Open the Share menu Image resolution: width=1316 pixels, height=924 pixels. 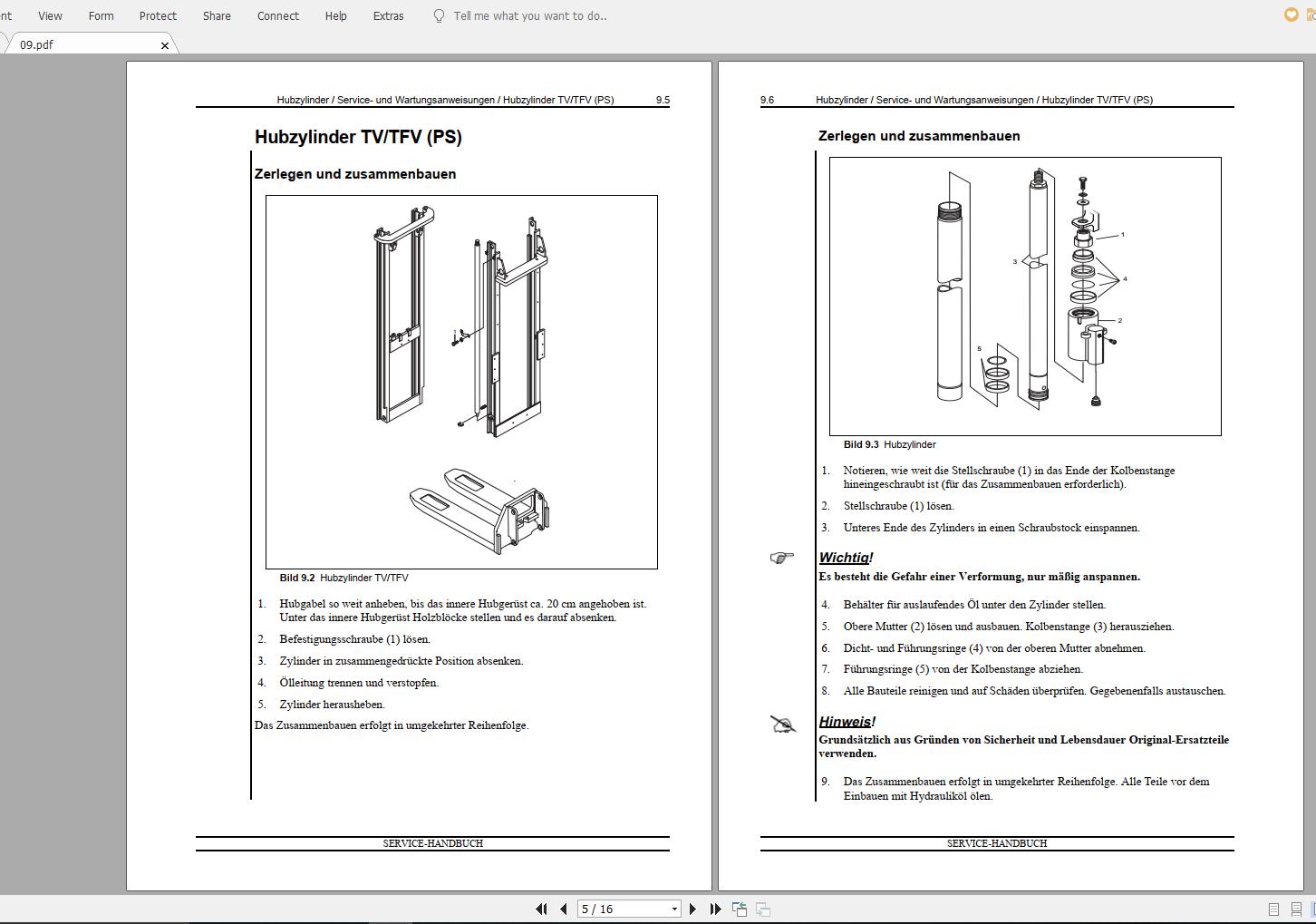217,15
